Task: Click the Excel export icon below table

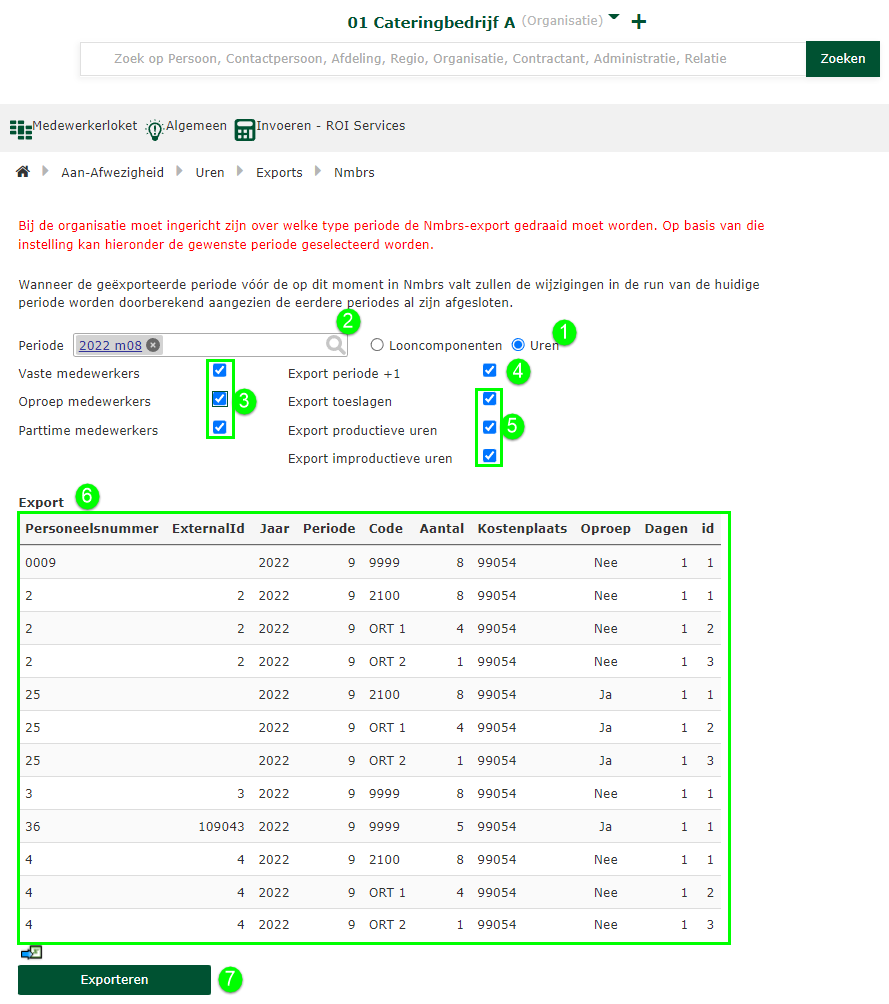Action: 31,953
